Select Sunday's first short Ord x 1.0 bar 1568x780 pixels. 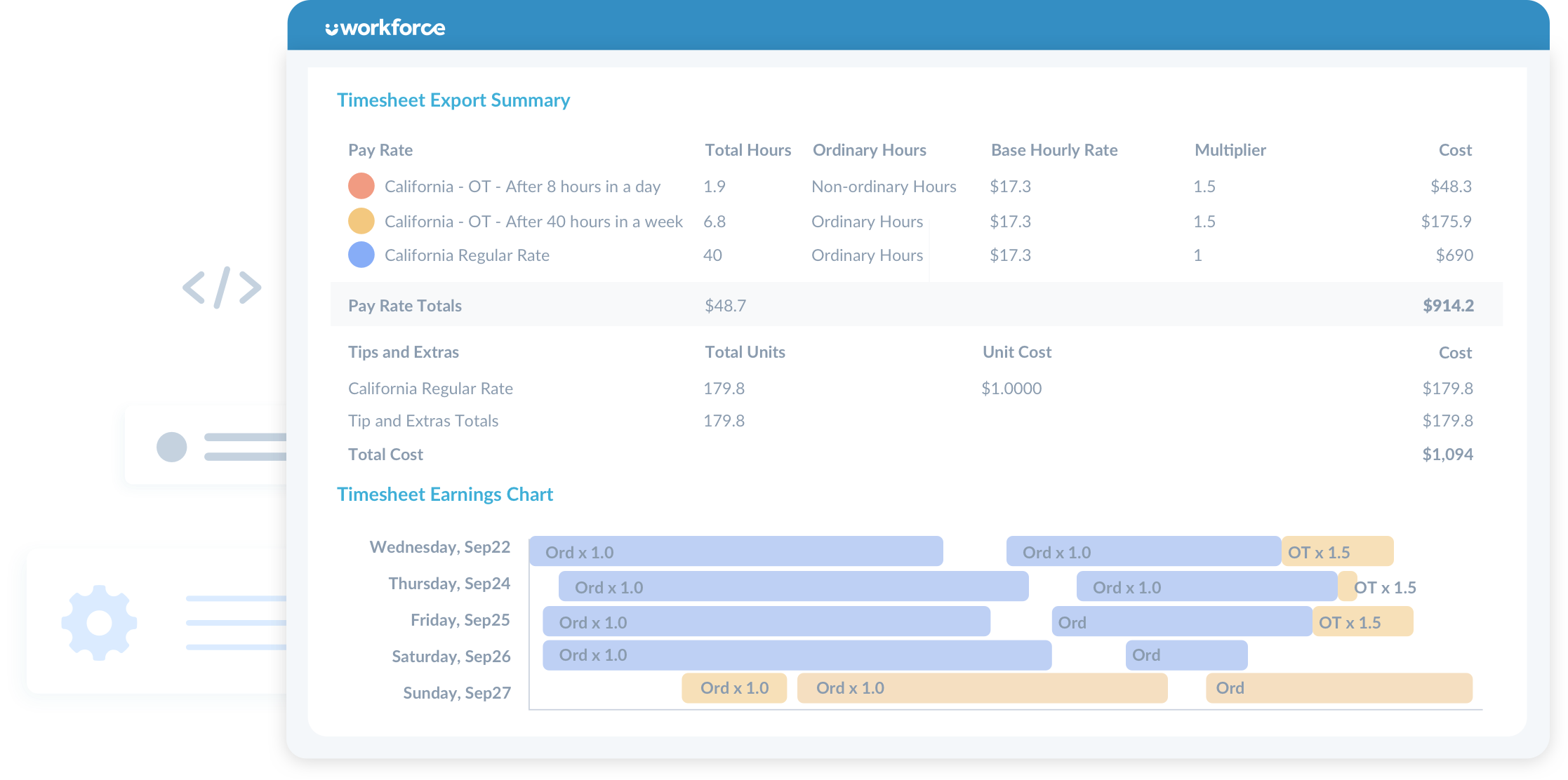pos(734,688)
